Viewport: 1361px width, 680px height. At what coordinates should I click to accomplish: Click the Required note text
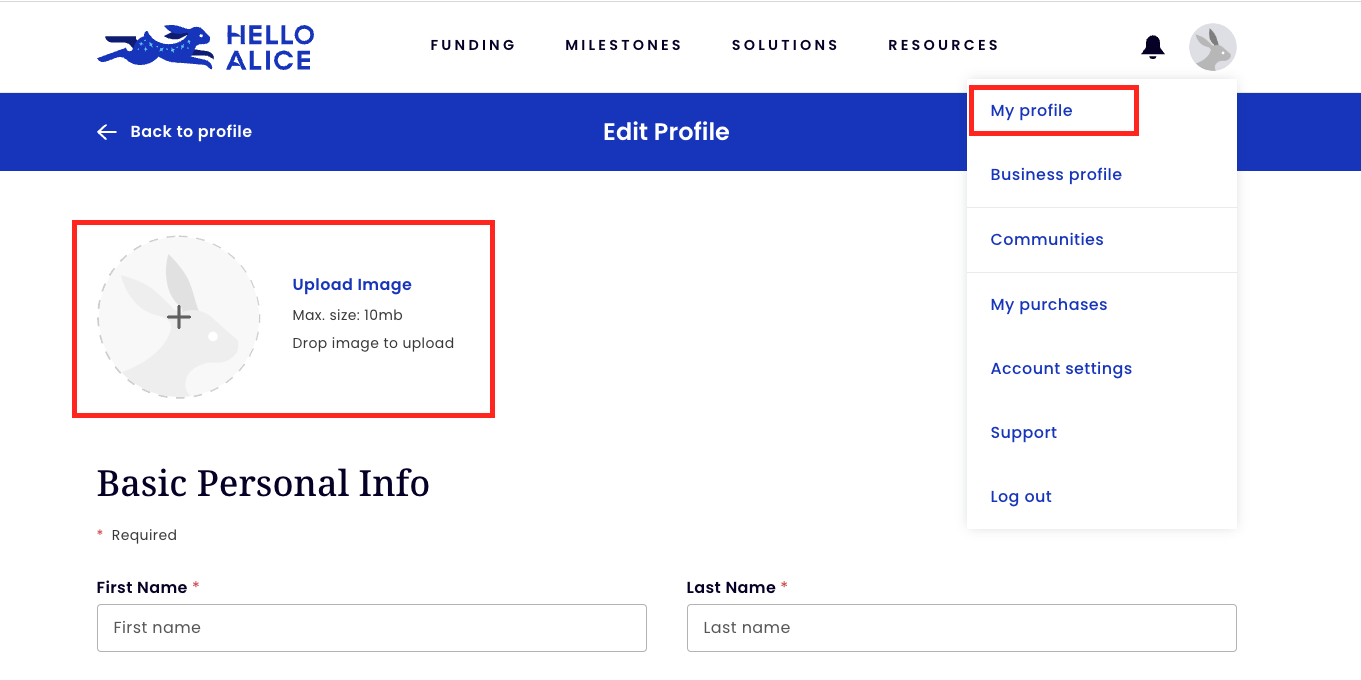point(144,535)
